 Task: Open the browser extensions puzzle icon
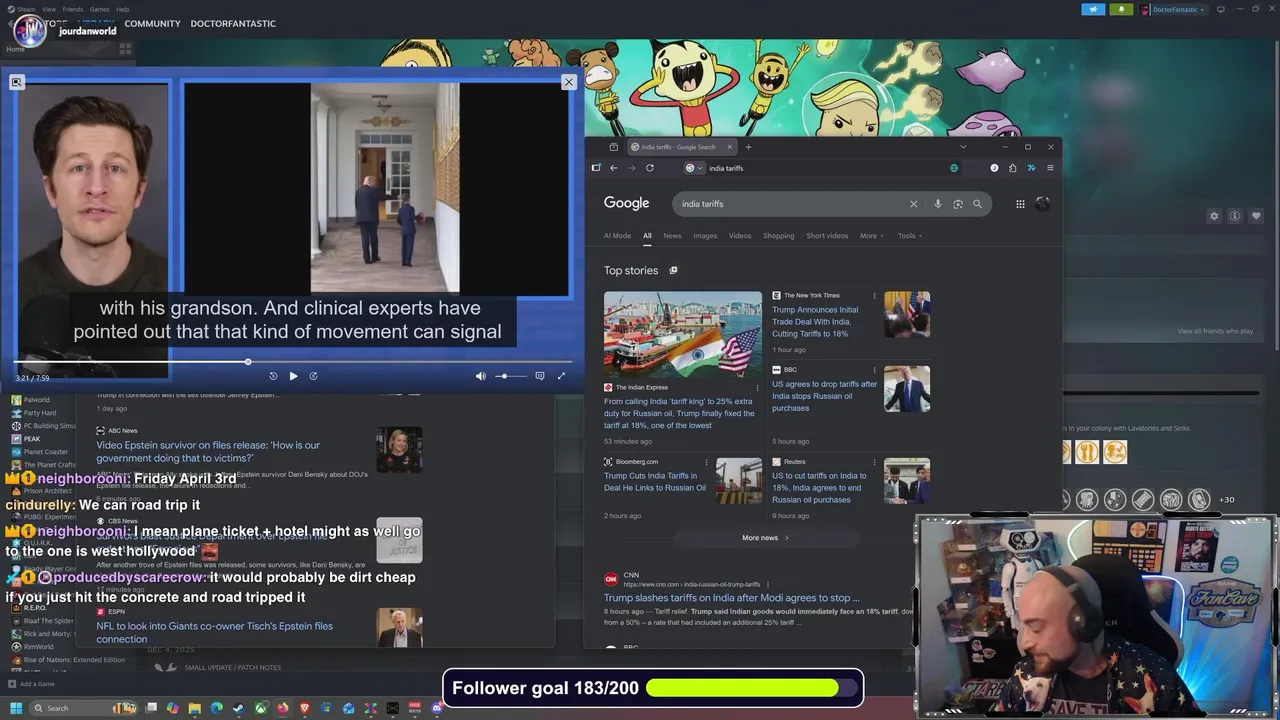pyautogui.click(x=1012, y=168)
